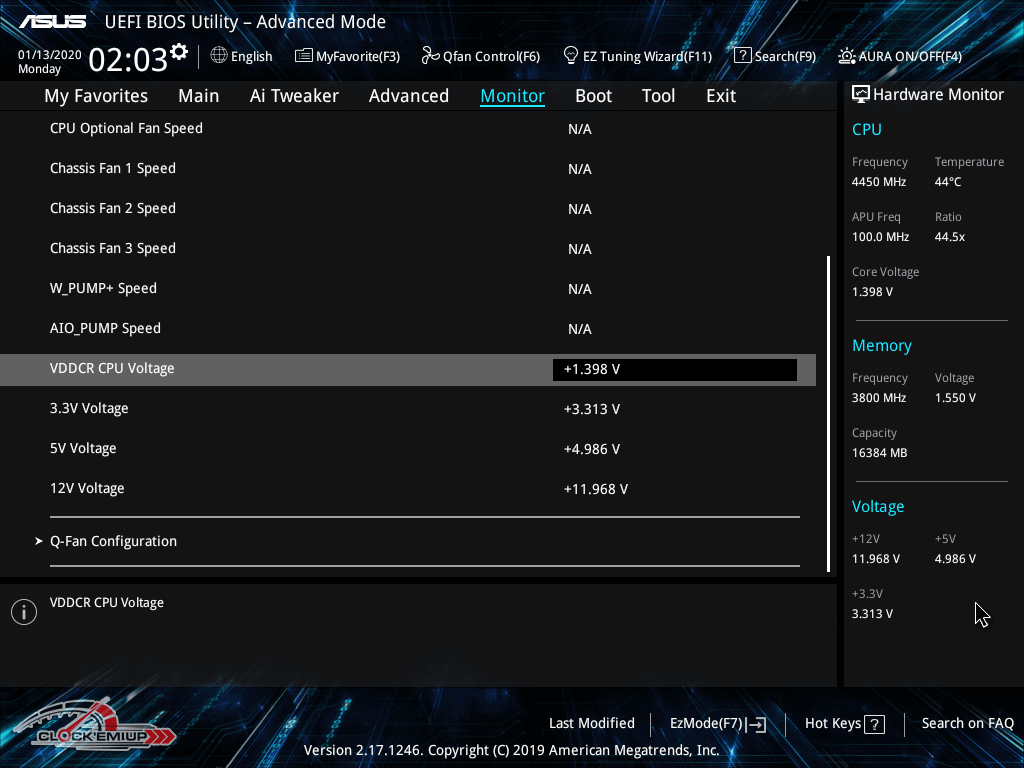
Task: Click the vertical scrollbar in monitor list
Action: [828, 412]
